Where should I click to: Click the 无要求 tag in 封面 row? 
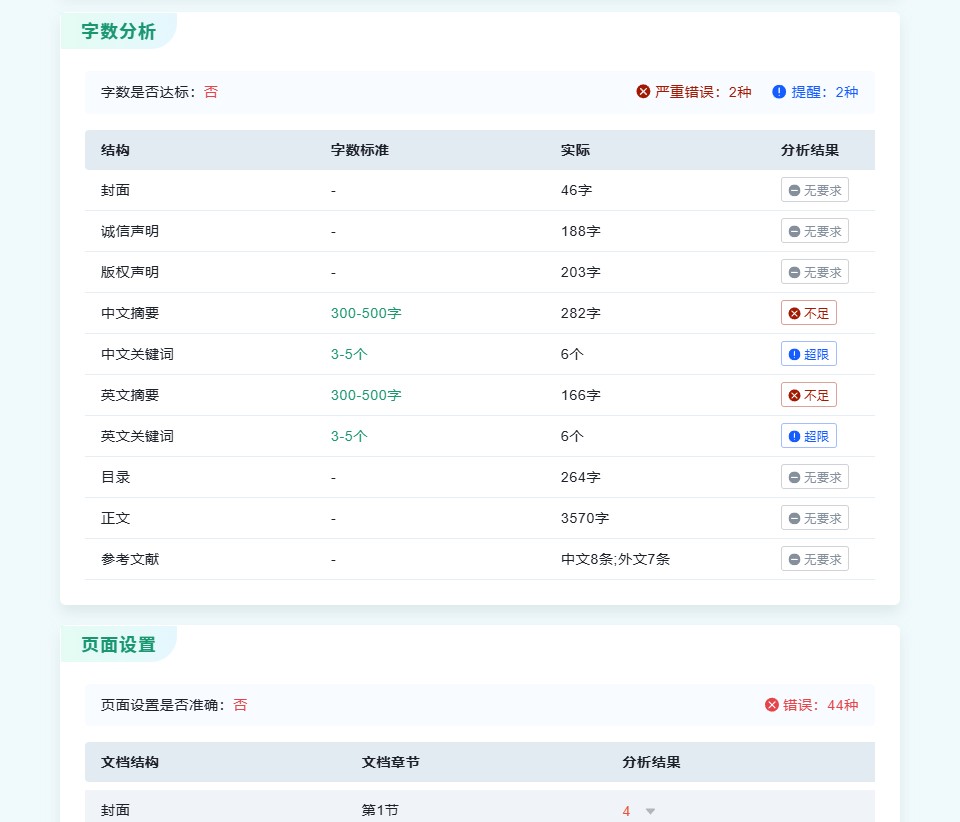click(x=814, y=190)
